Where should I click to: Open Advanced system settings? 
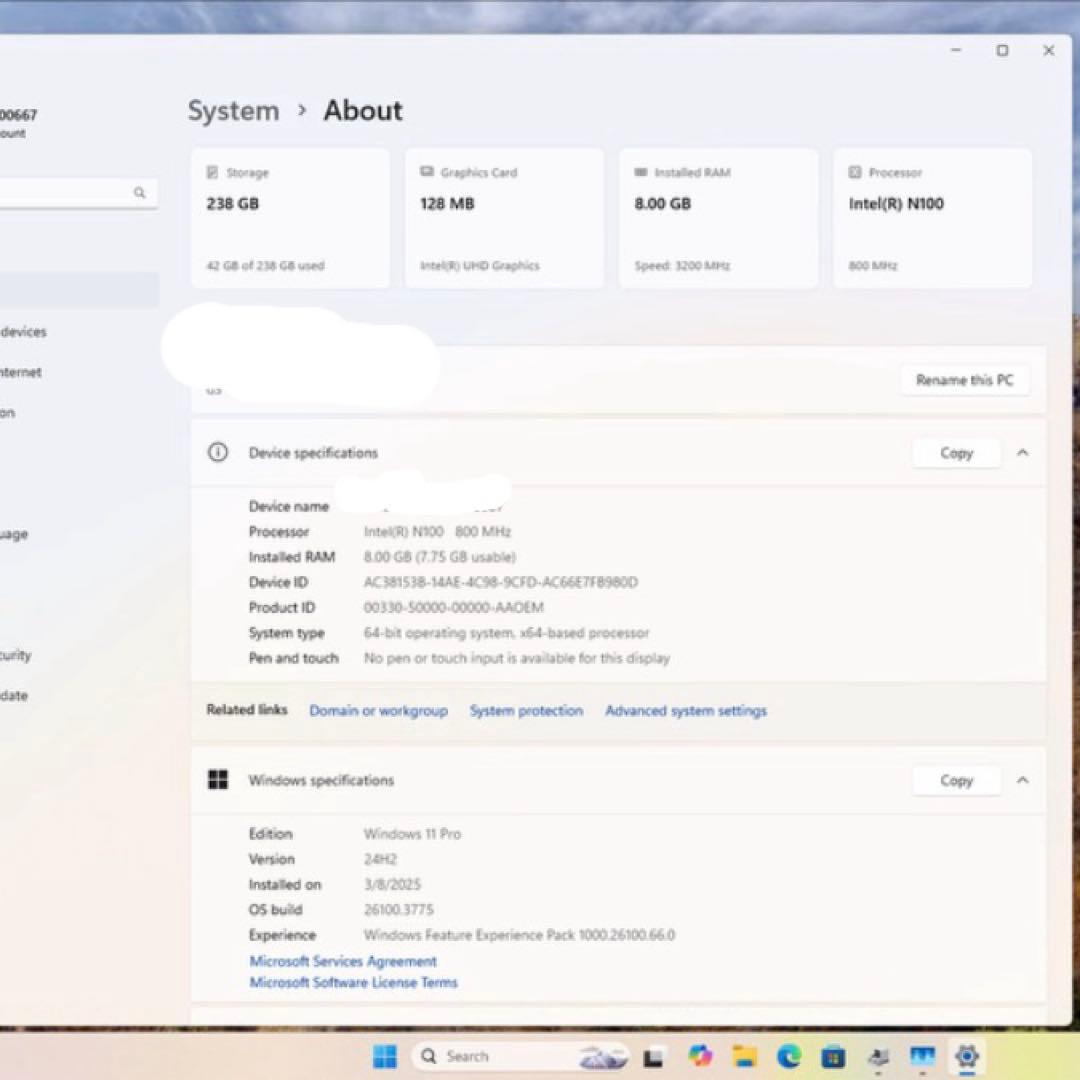685,710
